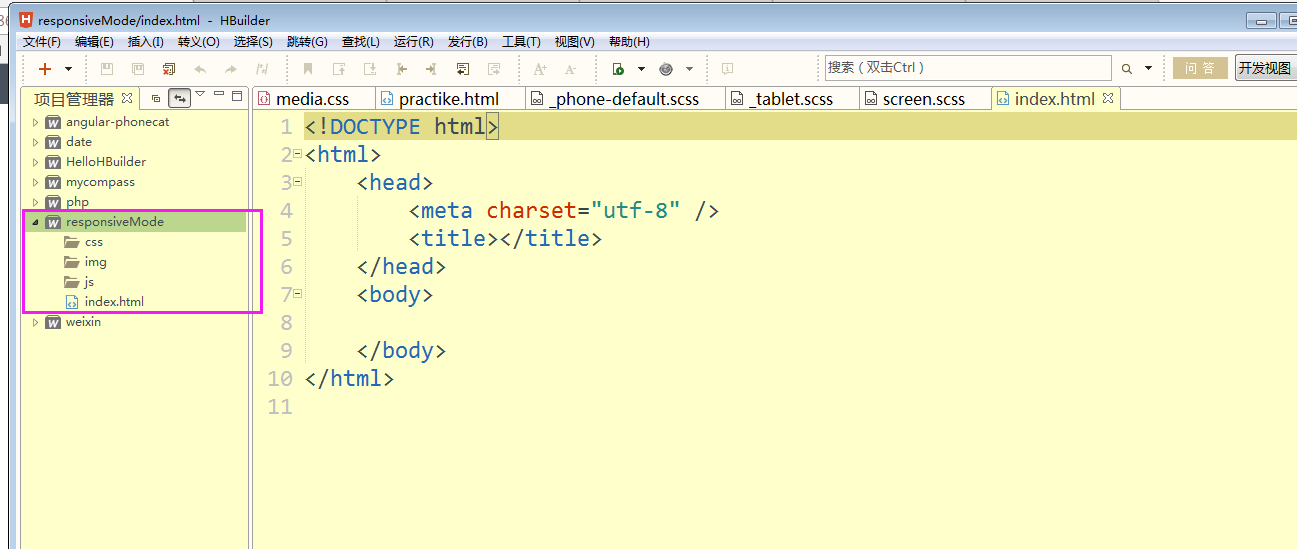Open the 跳转(G) menu
This screenshot has height=549, width=1297.
[x=307, y=41]
